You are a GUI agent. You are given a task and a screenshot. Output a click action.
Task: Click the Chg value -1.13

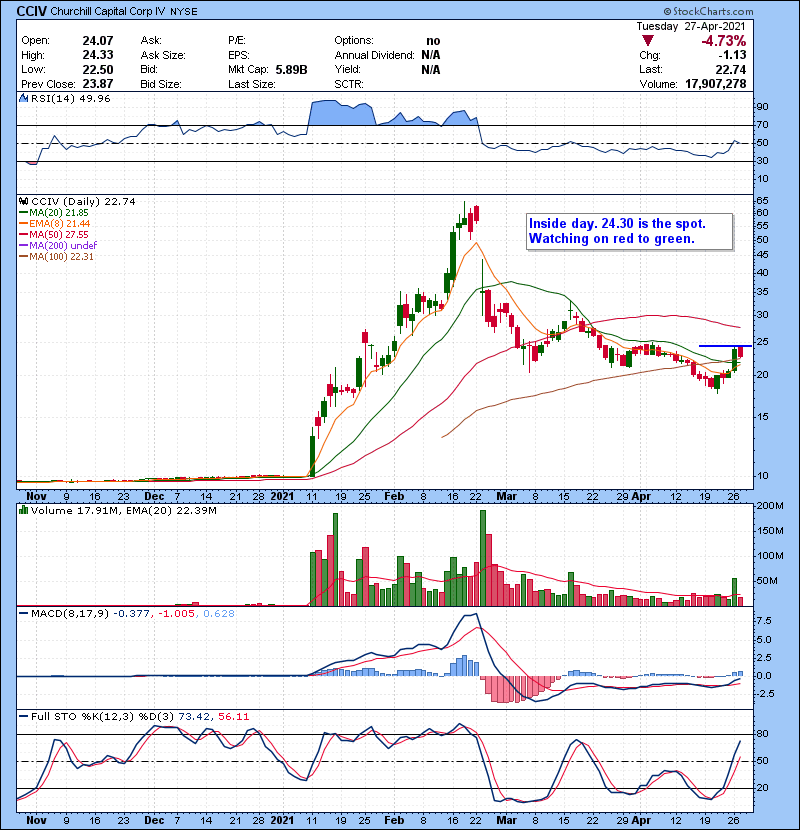point(732,55)
